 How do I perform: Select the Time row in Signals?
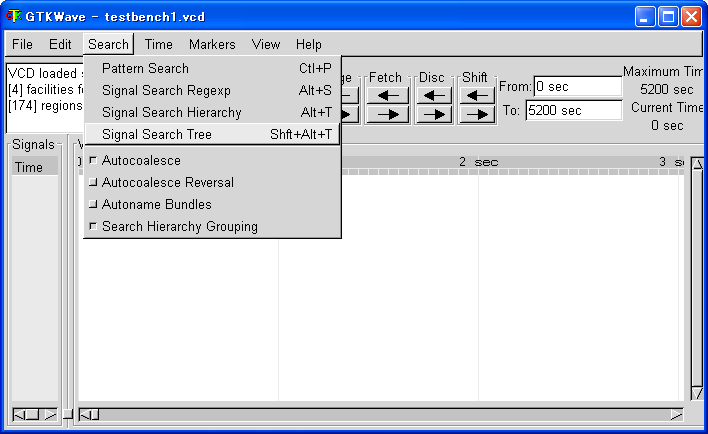point(35,167)
